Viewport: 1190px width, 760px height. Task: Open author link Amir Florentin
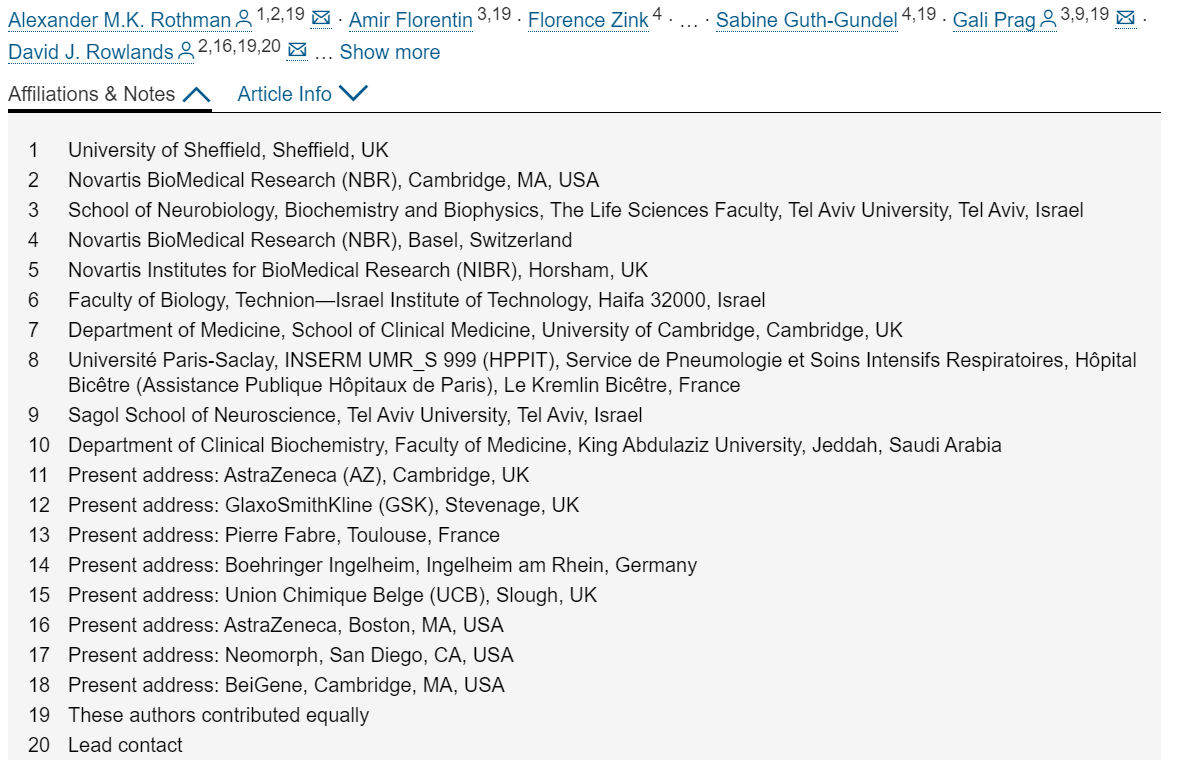pyautogui.click(x=411, y=20)
